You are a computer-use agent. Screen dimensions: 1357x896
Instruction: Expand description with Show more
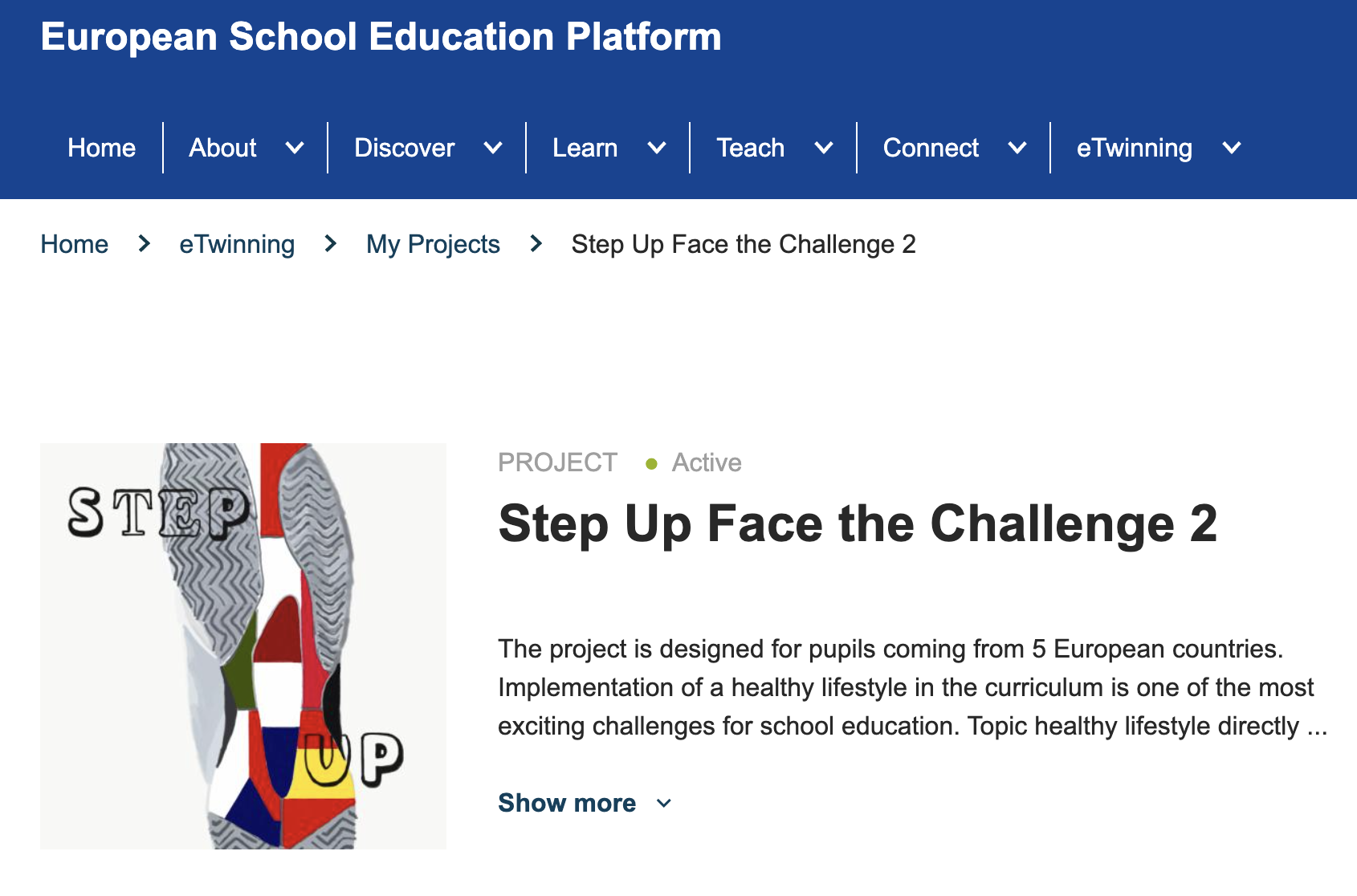pyautogui.click(x=567, y=803)
